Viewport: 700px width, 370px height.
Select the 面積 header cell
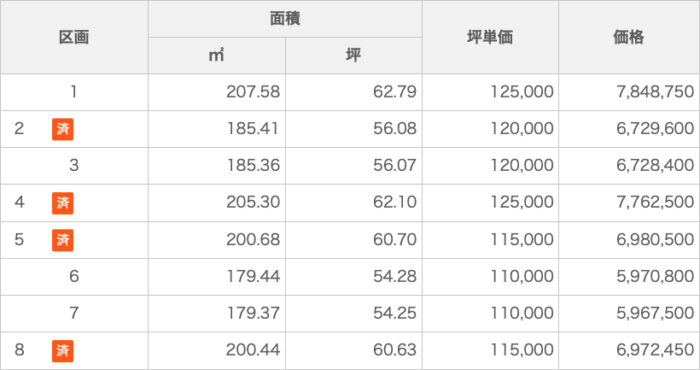[285, 19]
